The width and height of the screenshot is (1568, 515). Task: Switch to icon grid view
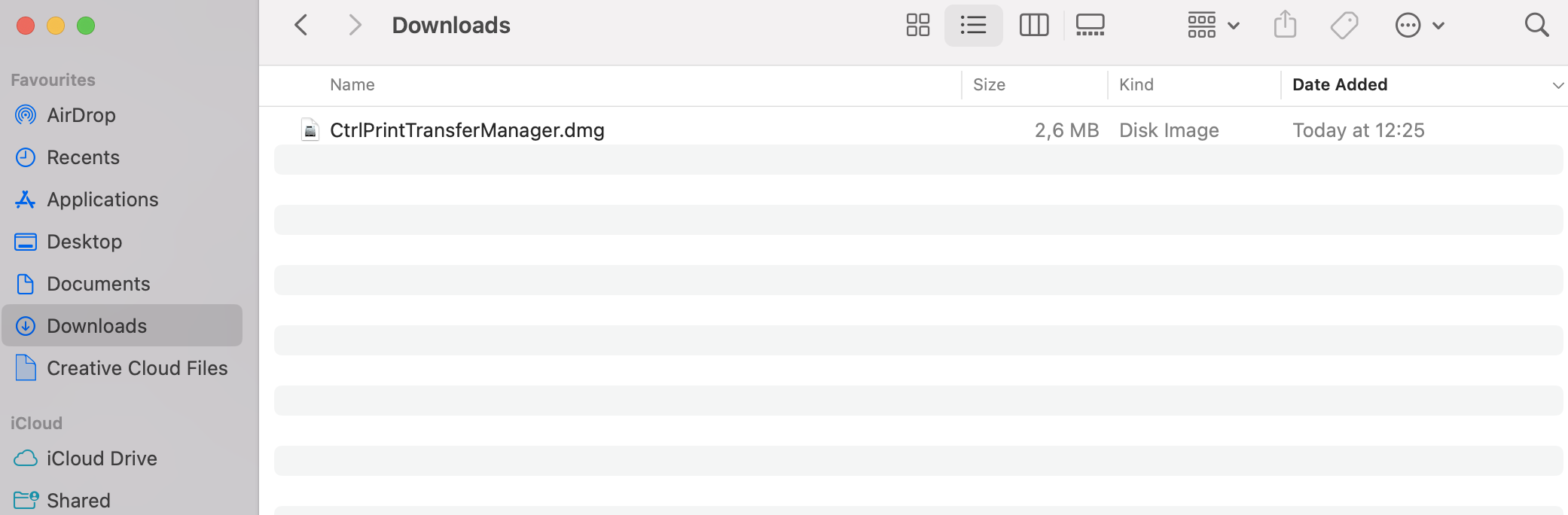[917, 25]
